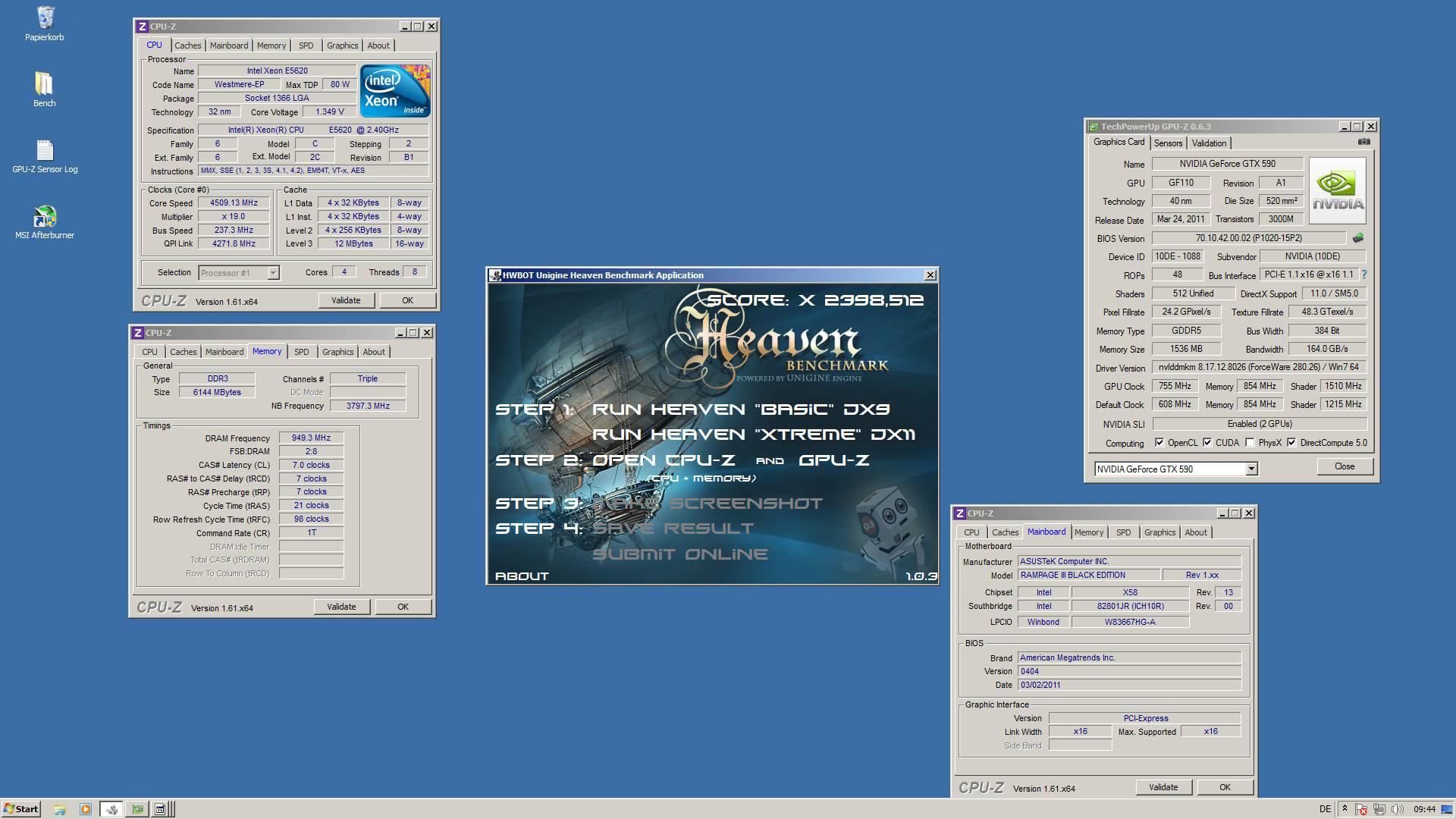Viewport: 1456px width, 819px height.
Task: Open CPU tab in CPU-Z Mainboard window
Action: tap(971, 532)
